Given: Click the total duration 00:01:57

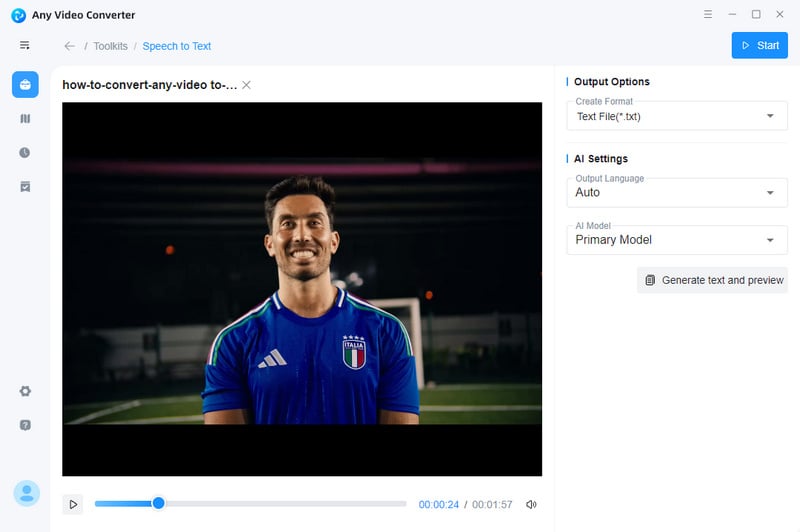Looking at the screenshot, I should (x=492, y=504).
